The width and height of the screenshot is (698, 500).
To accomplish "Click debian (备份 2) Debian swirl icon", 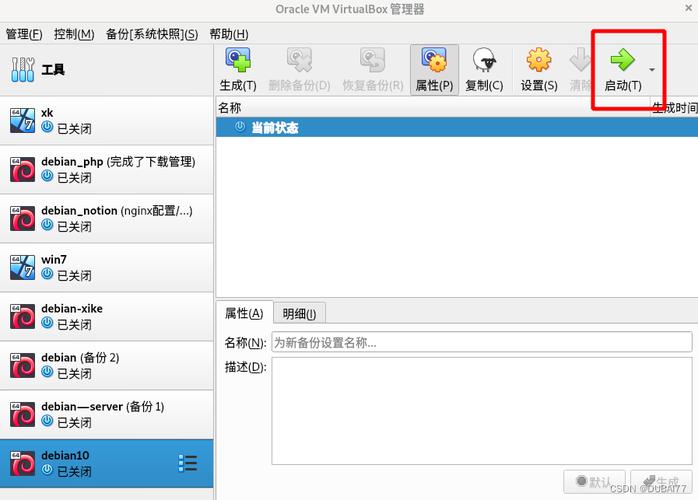I will point(22,366).
